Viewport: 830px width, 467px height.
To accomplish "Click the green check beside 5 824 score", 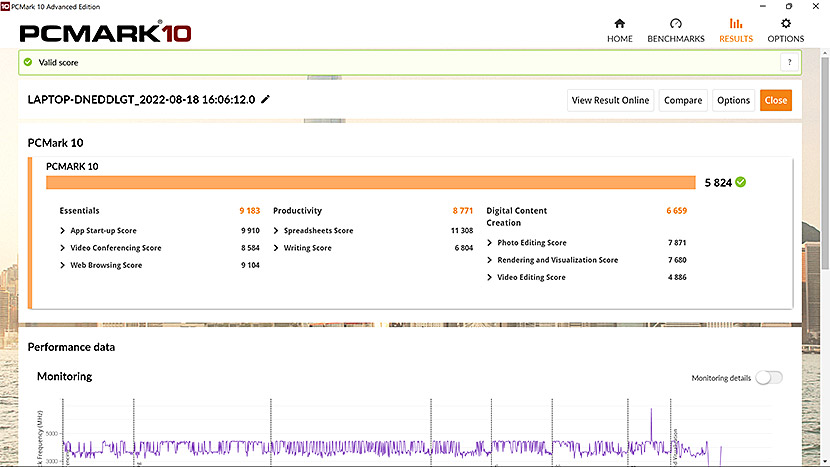I will pyautogui.click(x=740, y=182).
